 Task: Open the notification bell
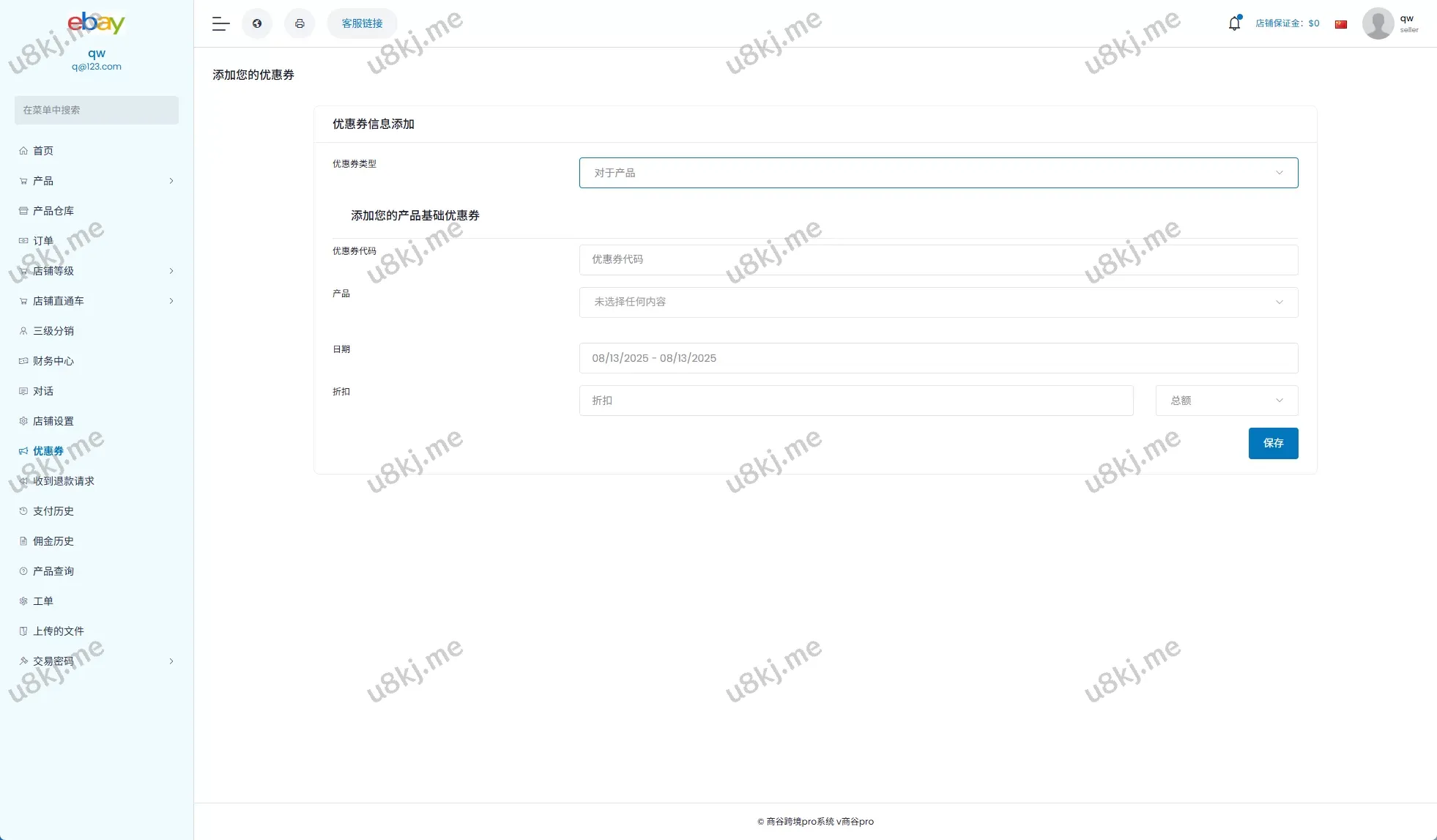tap(1235, 23)
